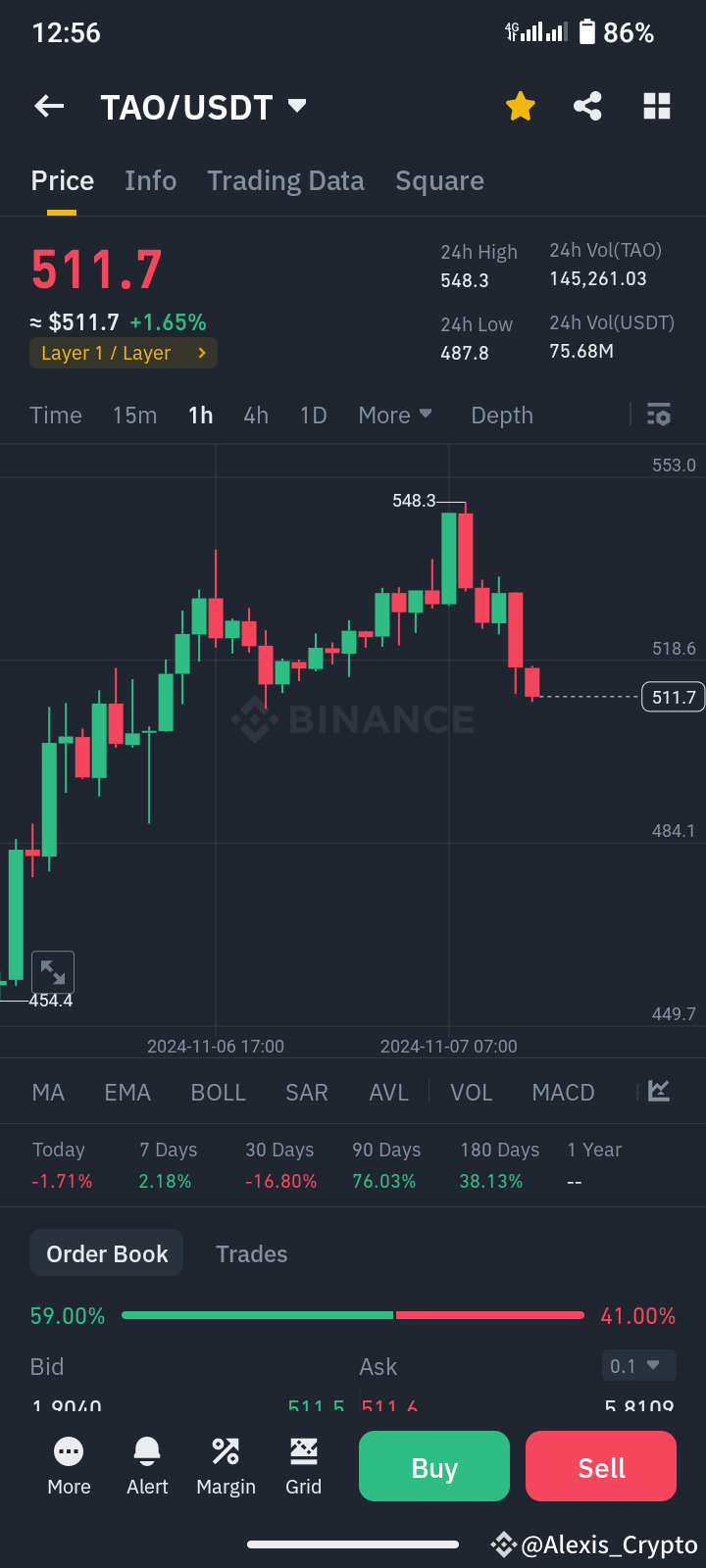Open Margin trading icon
Screen dimensions: 706x1568
(226, 1465)
